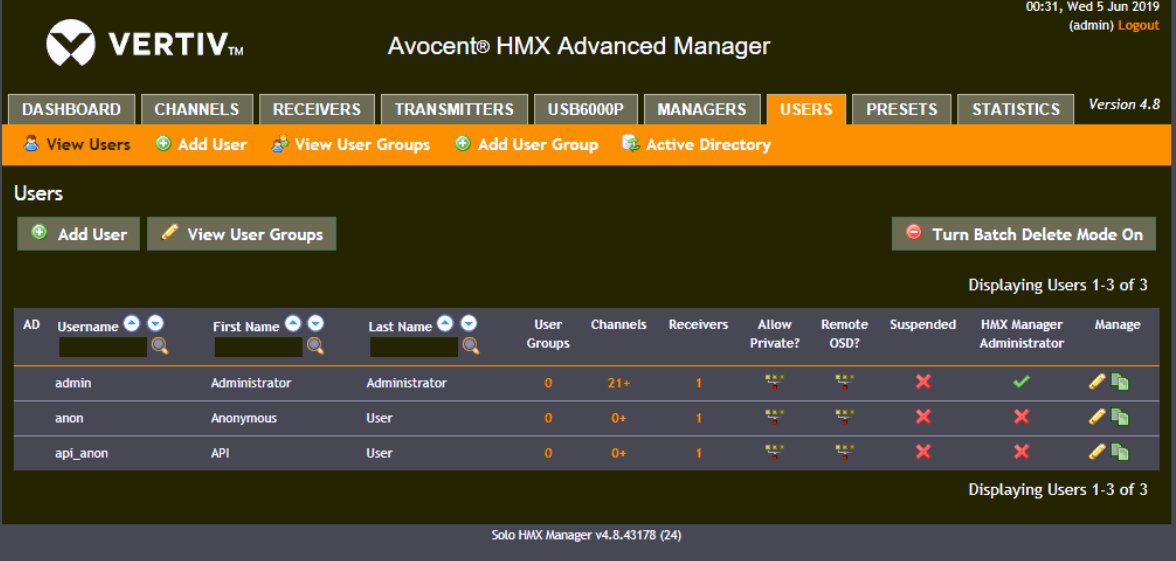Viewport: 1176px width, 561px height.
Task: Click the admin username cell
Action: pos(74,382)
